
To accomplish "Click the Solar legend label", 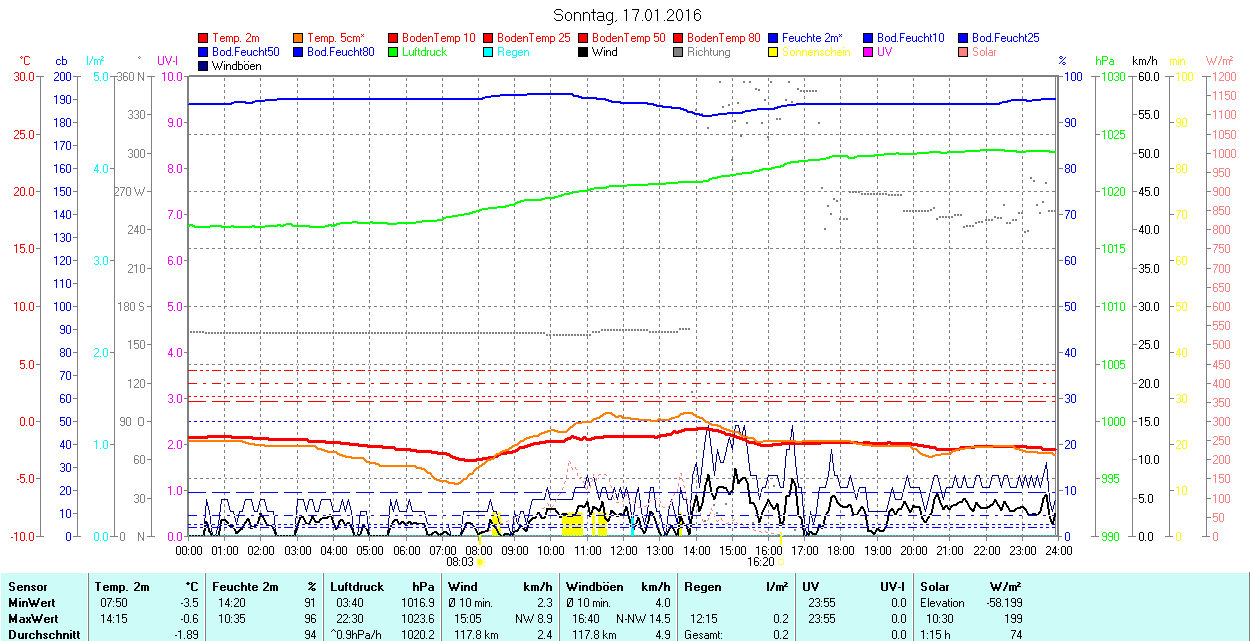I will click(985, 52).
